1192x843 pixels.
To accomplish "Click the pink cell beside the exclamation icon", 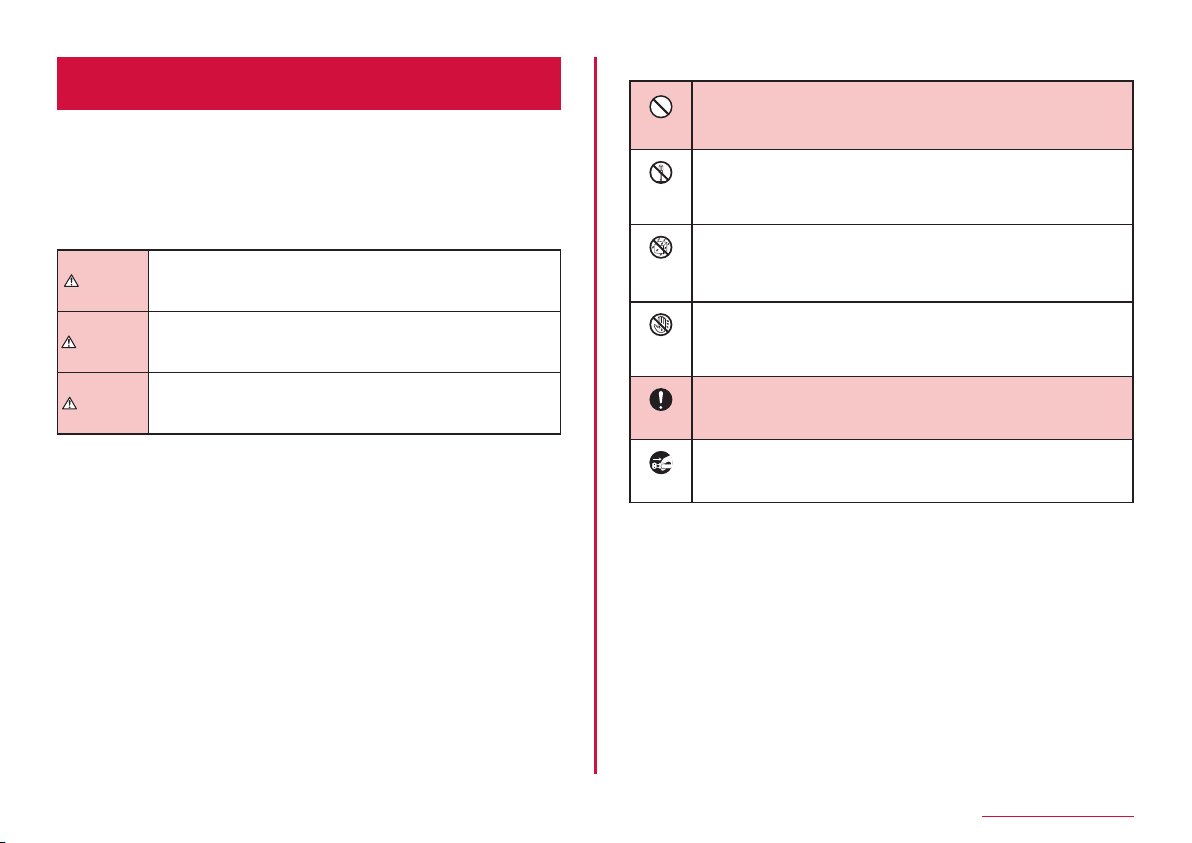I will coord(911,408).
